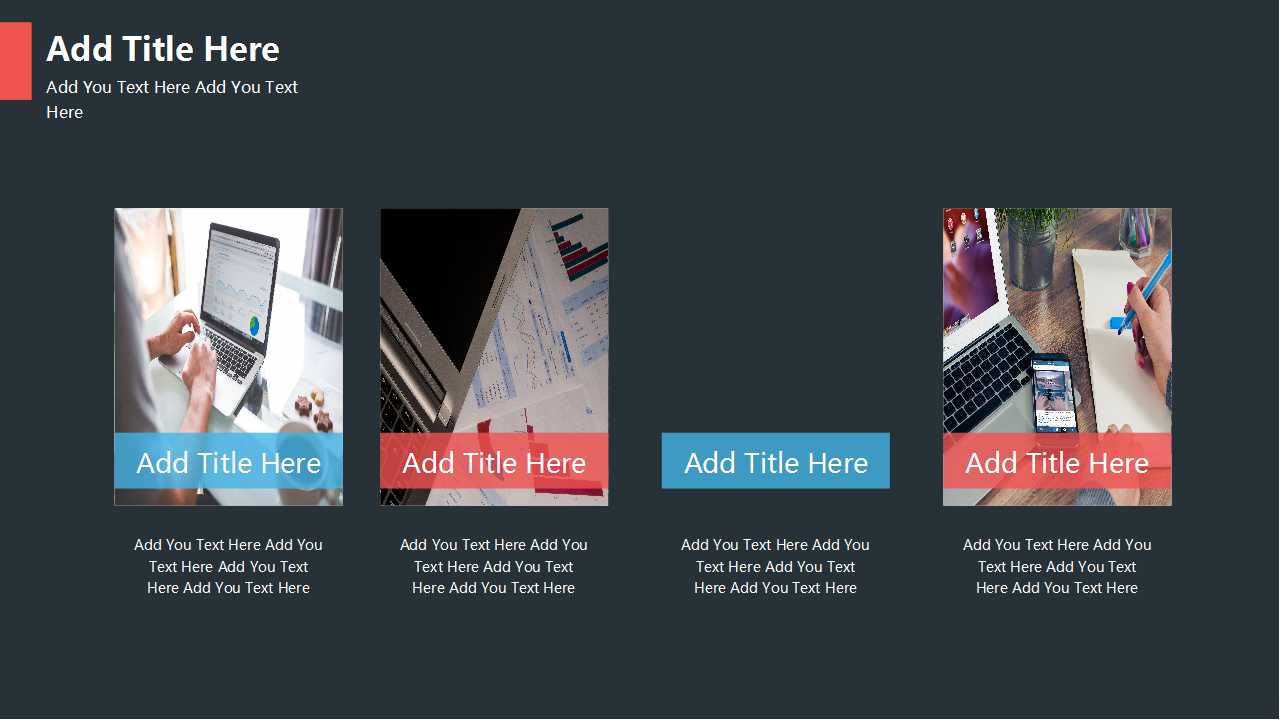Viewport: 1280px width, 720px height.
Task: Select the subtitle text under the main heading
Action: click(172, 99)
